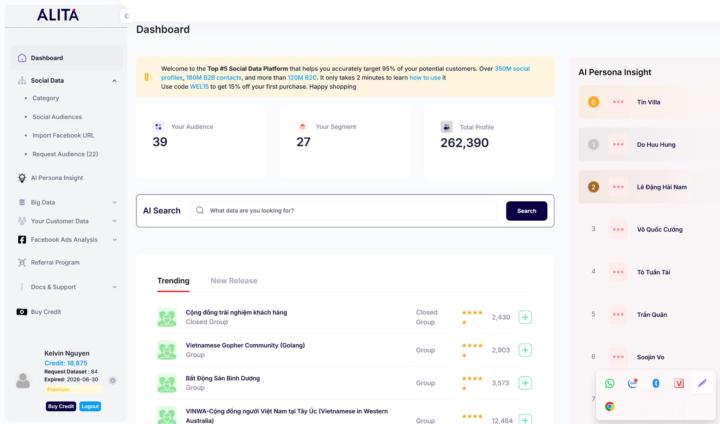Open the red V app tray icon
This screenshot has width=720, height=424.
pos(679,383)
